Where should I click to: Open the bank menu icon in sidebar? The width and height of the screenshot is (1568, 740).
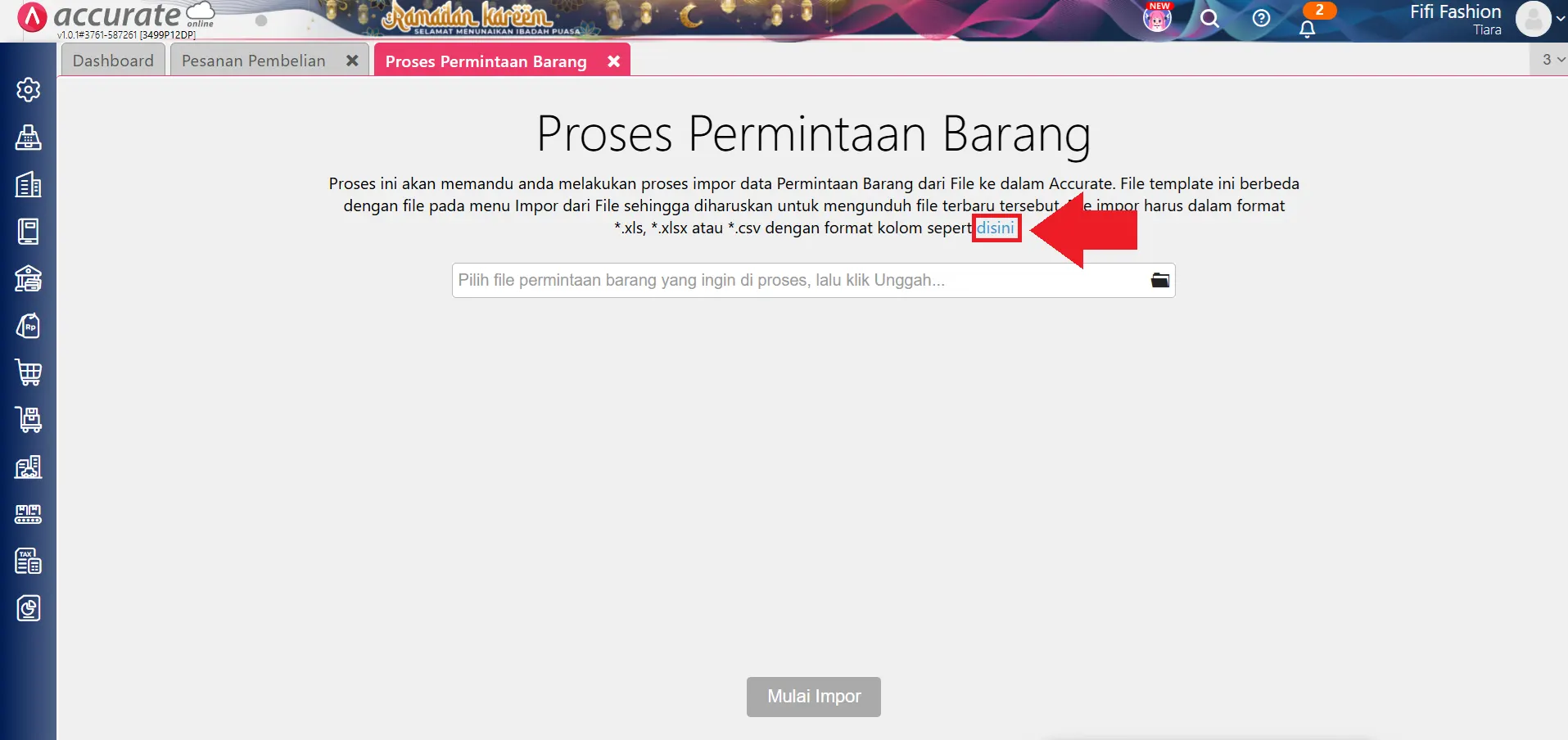pyautogui.click(x=28, y=279)
